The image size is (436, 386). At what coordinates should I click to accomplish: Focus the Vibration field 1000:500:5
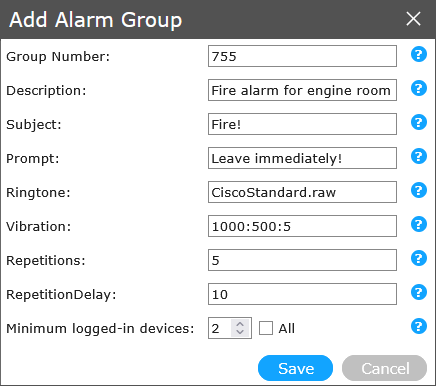302,226
